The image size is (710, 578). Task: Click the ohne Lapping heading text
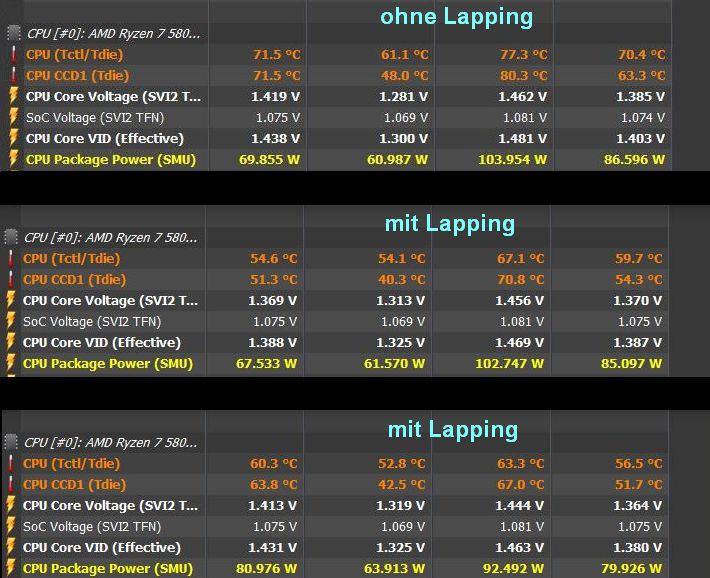point(456,17)
